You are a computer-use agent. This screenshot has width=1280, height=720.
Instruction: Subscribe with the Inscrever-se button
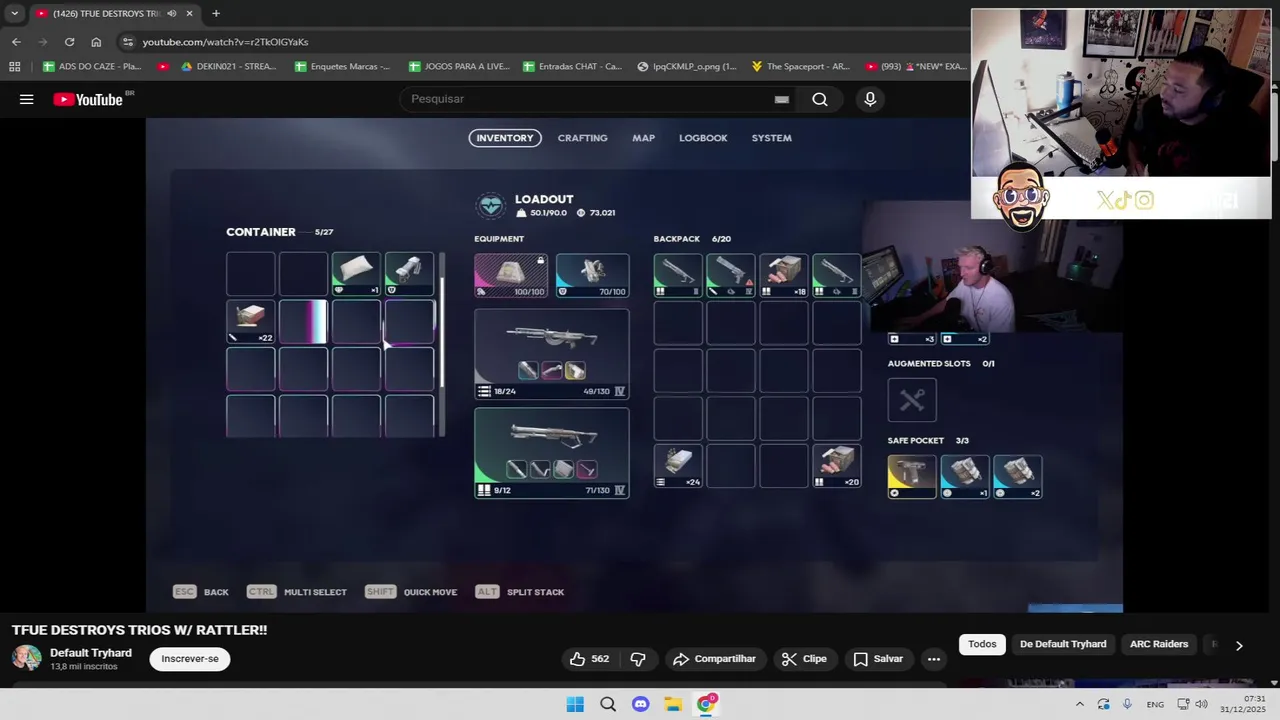point(190,659)
